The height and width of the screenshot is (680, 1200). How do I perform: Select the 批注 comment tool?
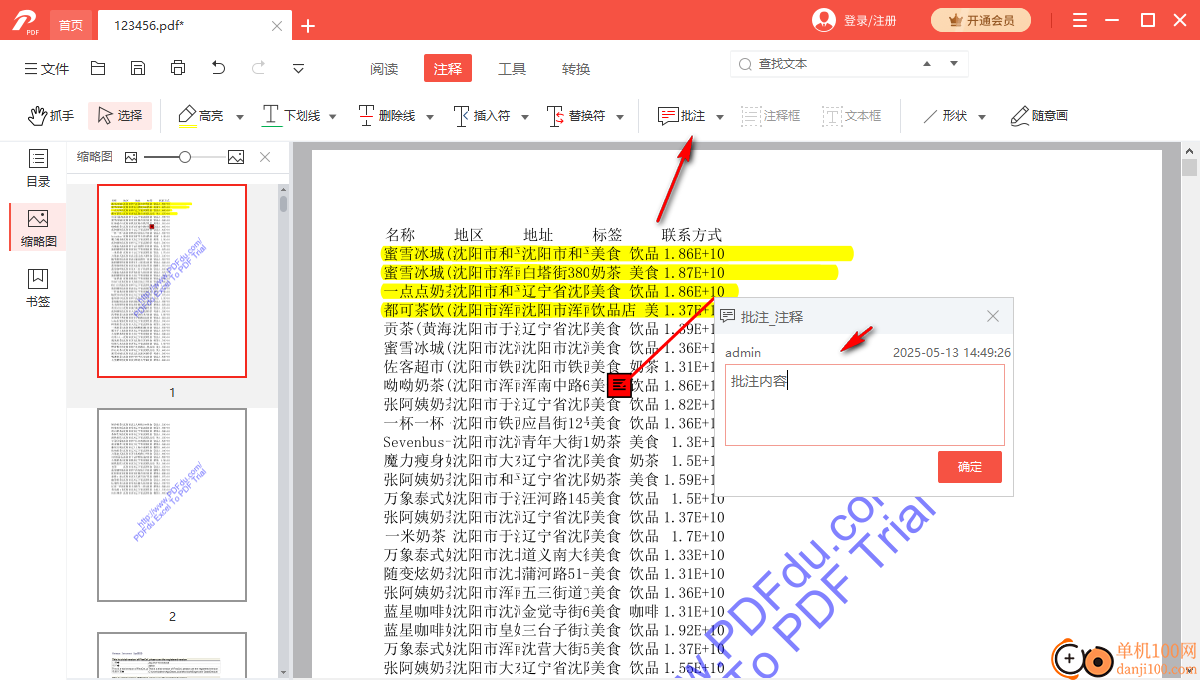click(x=681, y=116)
